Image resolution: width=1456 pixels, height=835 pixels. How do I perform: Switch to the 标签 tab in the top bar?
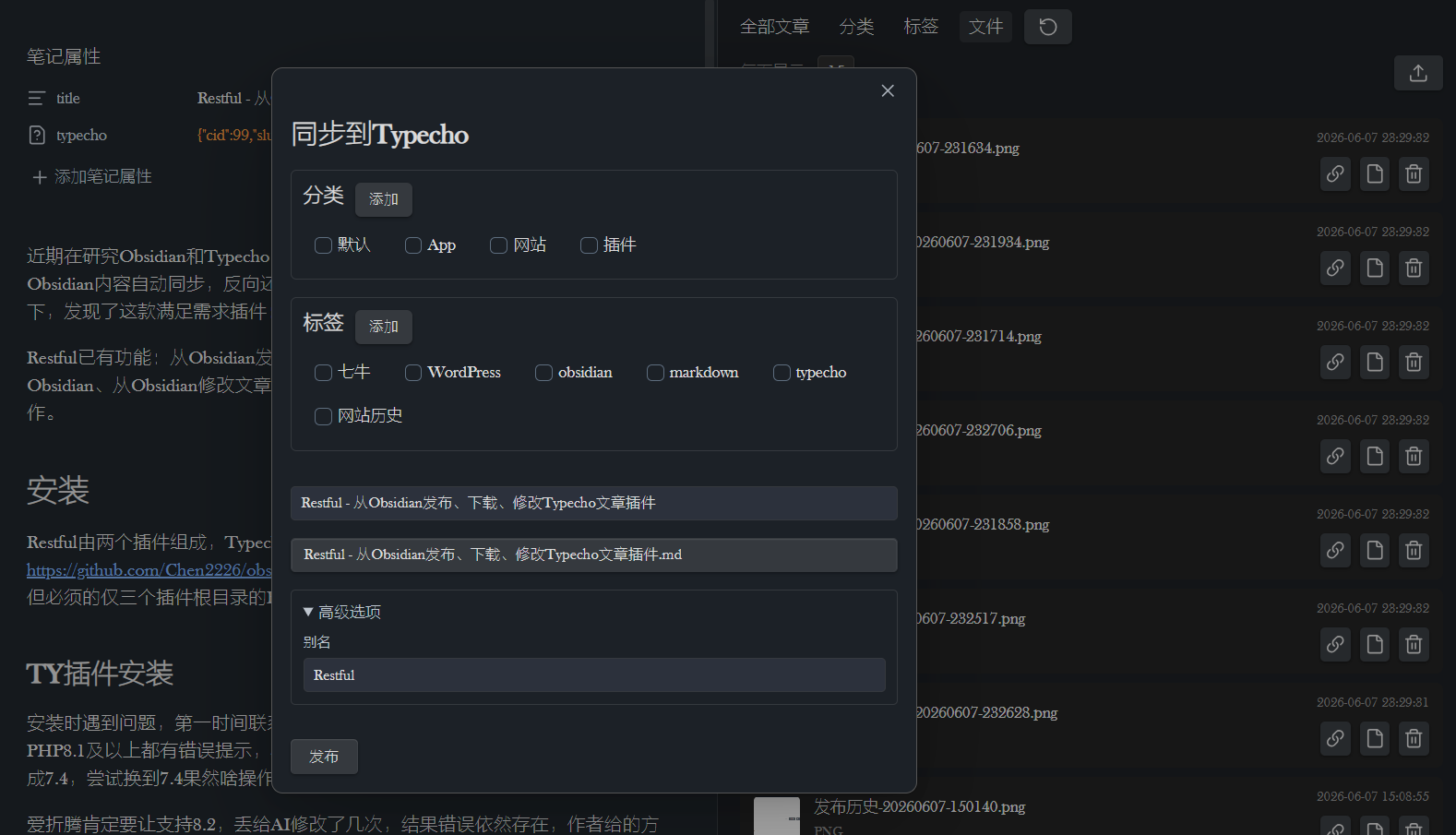[x=921, y=27]
